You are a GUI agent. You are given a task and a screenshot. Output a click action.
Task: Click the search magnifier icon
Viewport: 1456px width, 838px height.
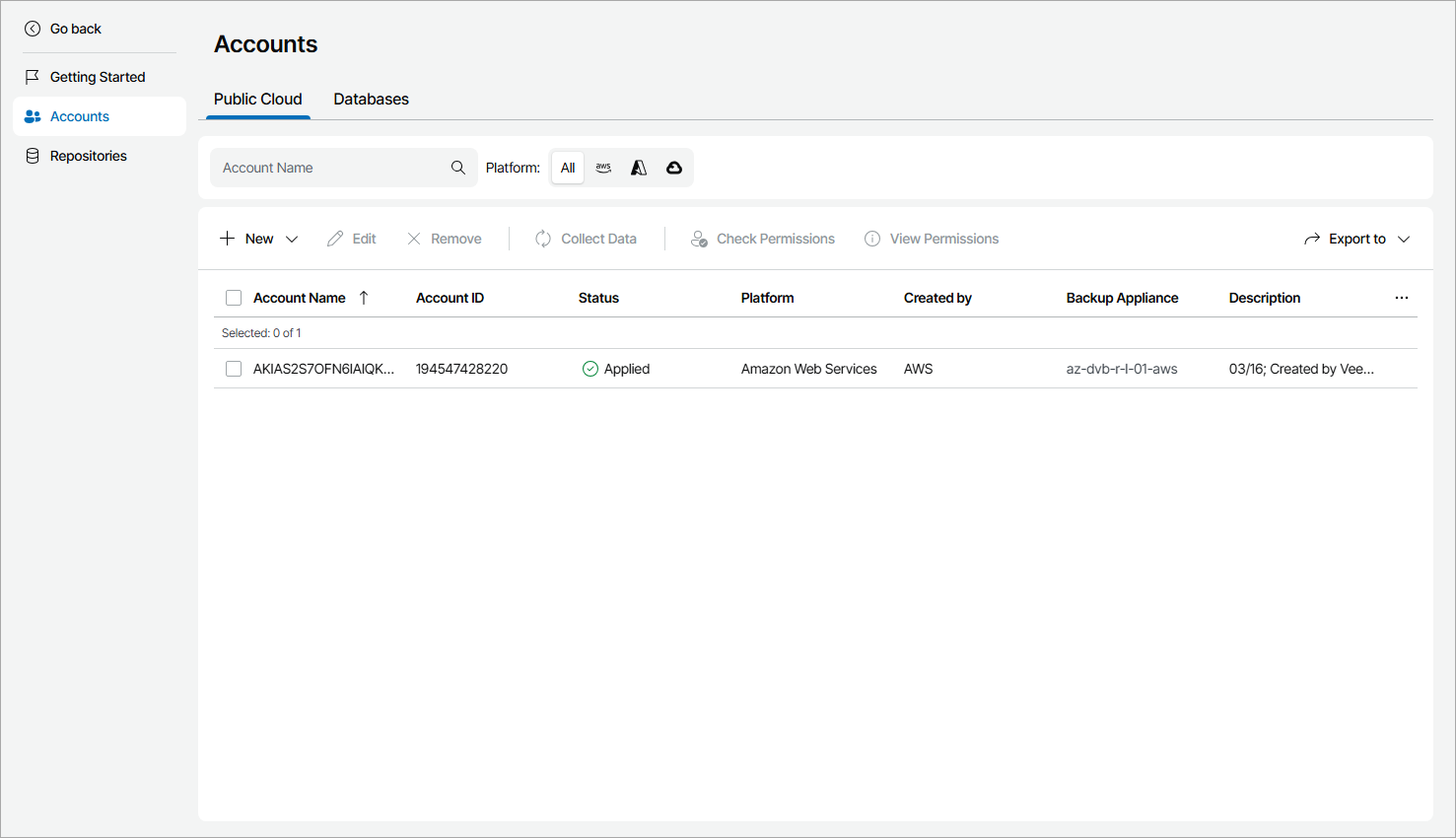coord(458,168)
